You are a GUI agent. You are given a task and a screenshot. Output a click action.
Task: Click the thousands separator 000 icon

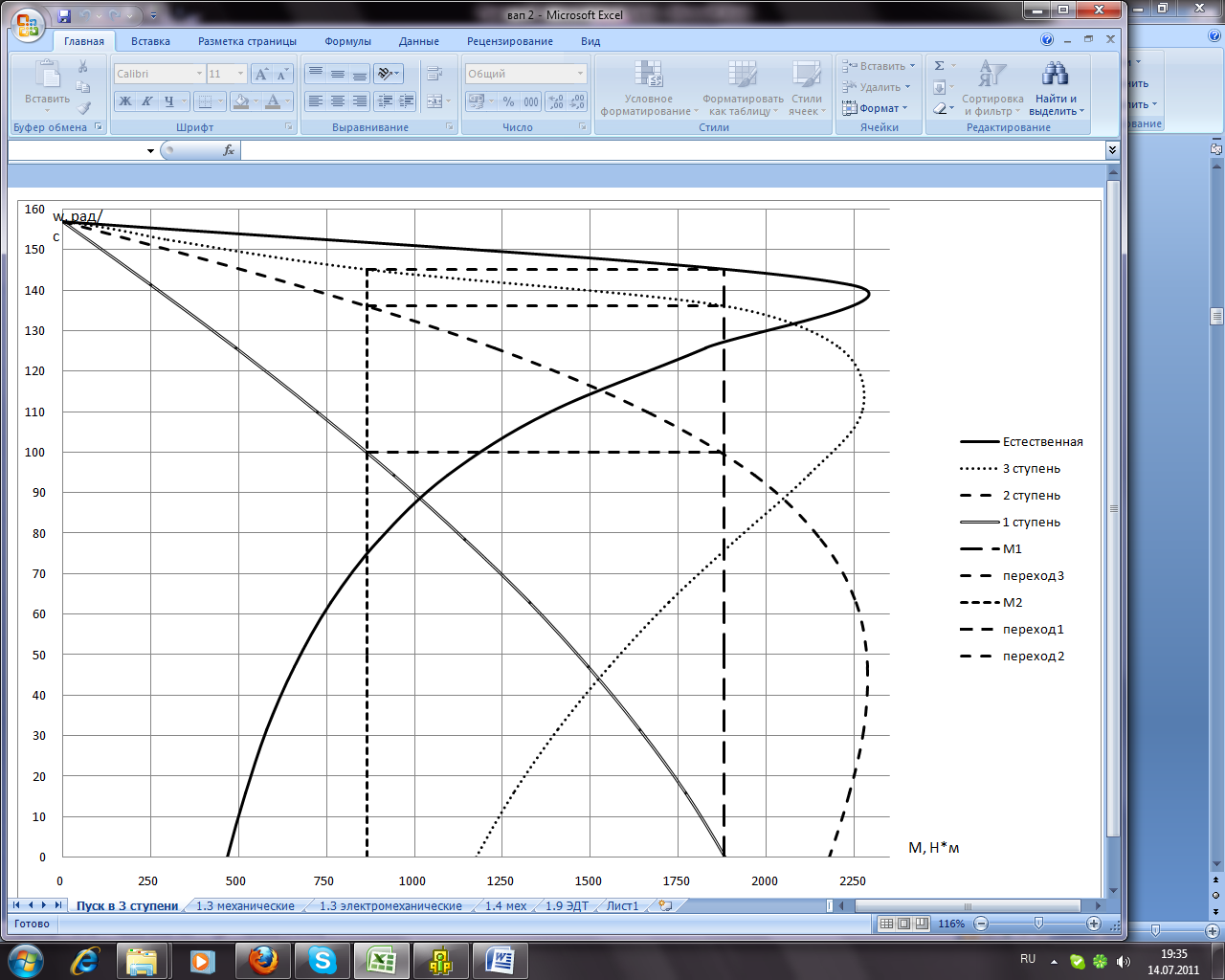[531, 101]
